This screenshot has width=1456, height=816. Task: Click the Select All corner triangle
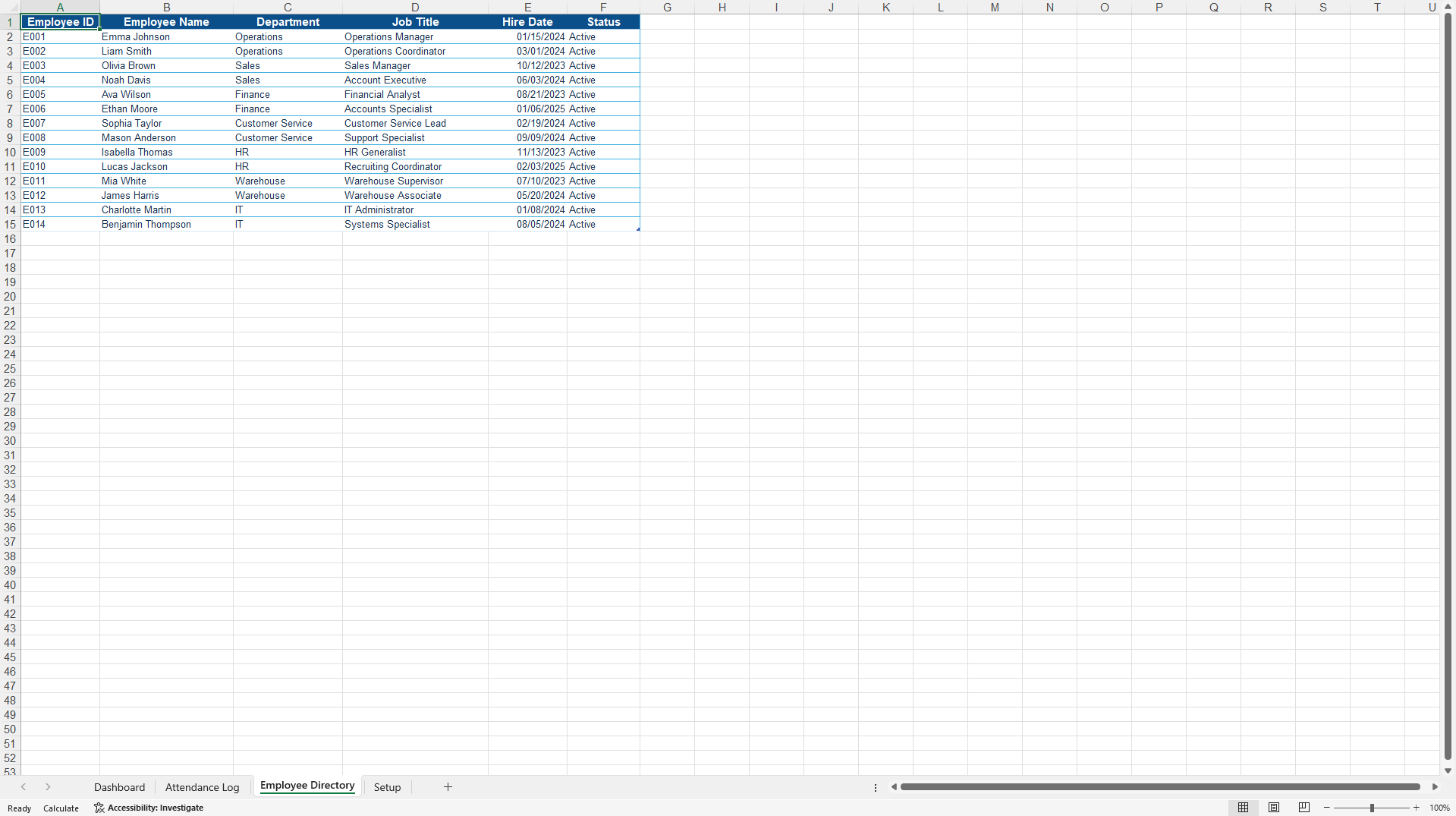[10, 7]
